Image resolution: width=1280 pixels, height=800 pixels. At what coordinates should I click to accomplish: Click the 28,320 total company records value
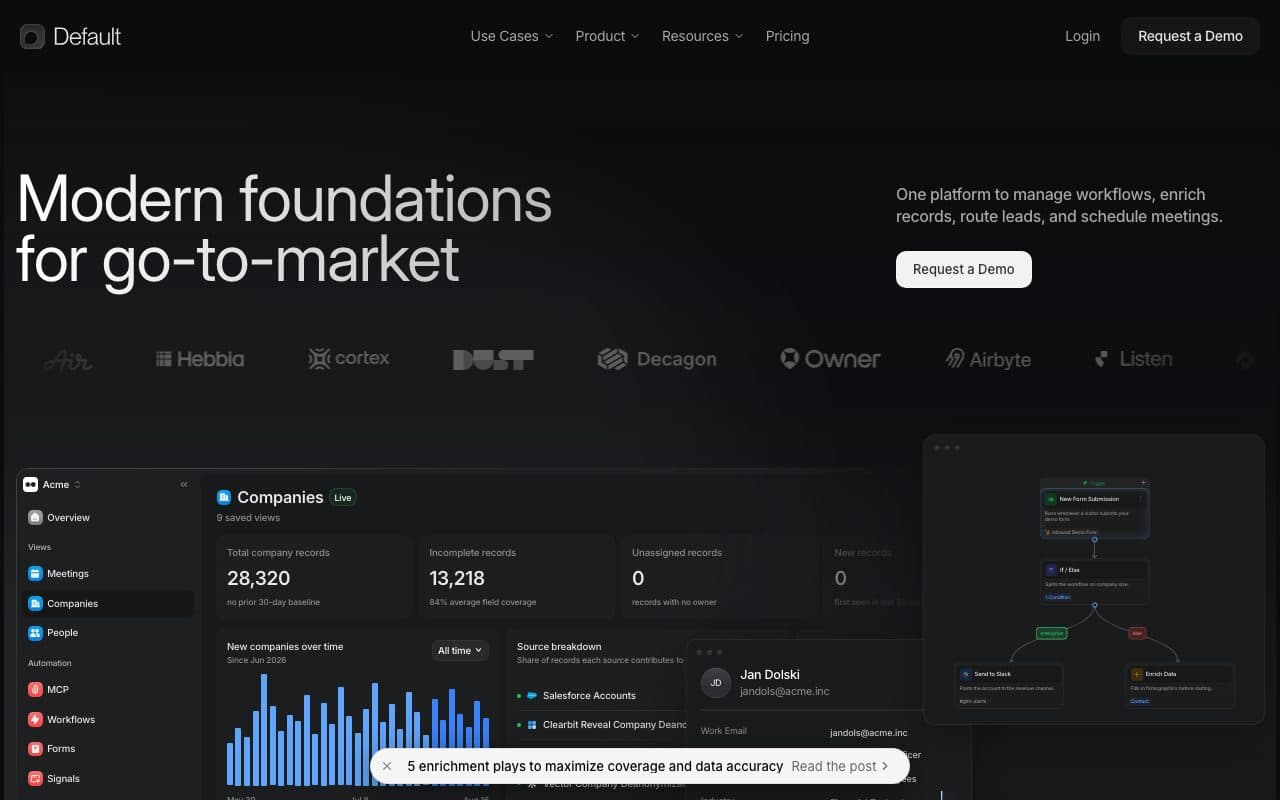point(258,578)
